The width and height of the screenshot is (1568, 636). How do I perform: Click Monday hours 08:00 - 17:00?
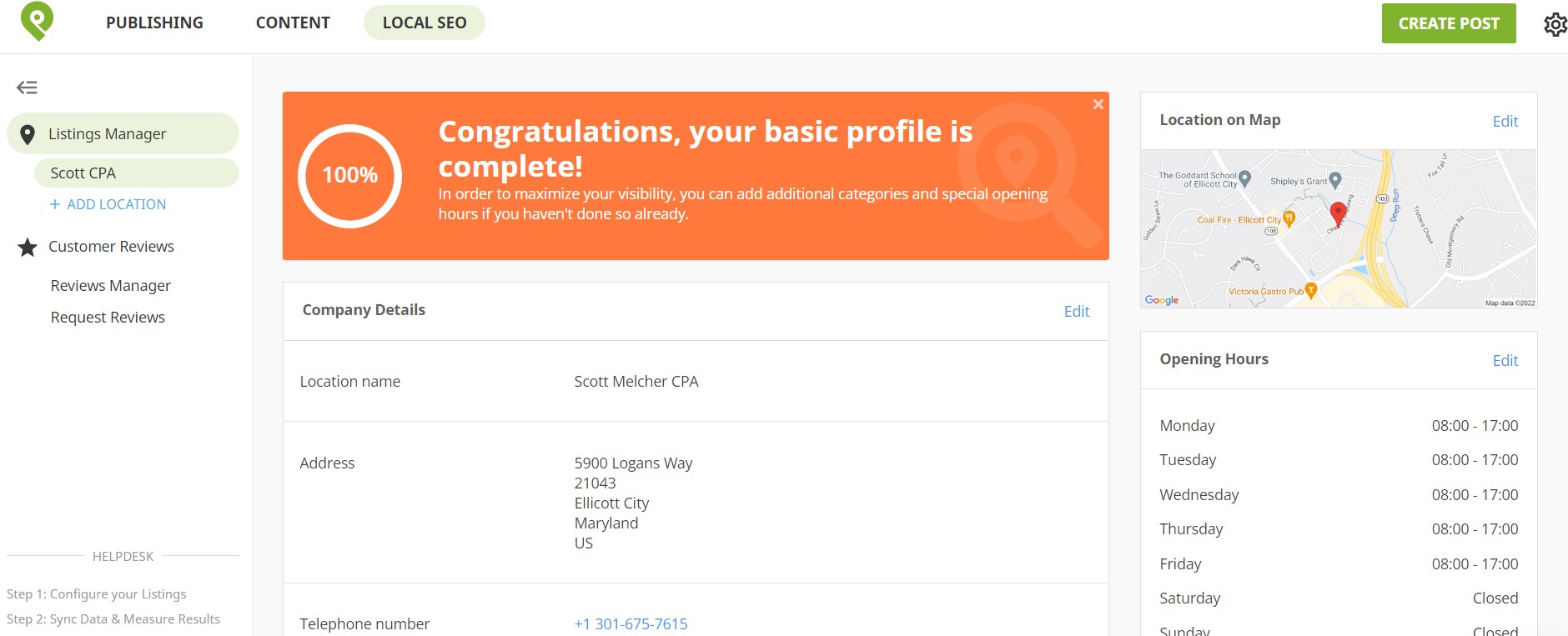click(x=1475, y=425)
